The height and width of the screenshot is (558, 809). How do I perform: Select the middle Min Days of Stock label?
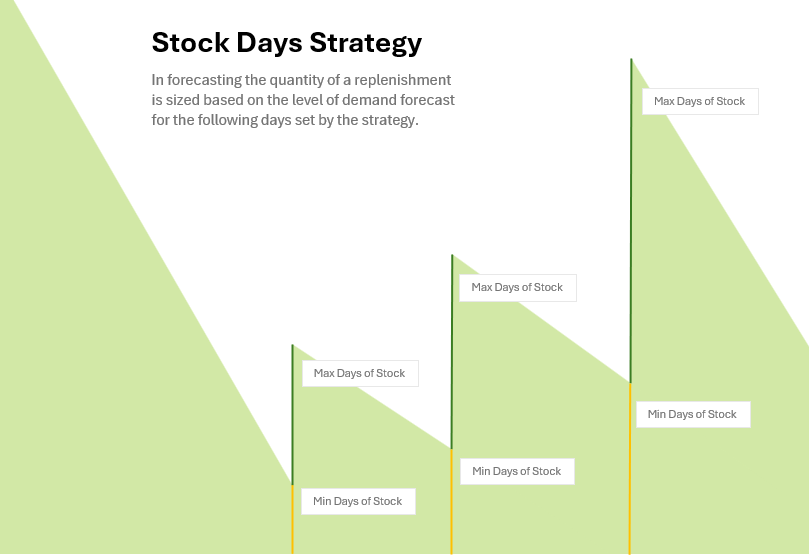tap(517, 471)
